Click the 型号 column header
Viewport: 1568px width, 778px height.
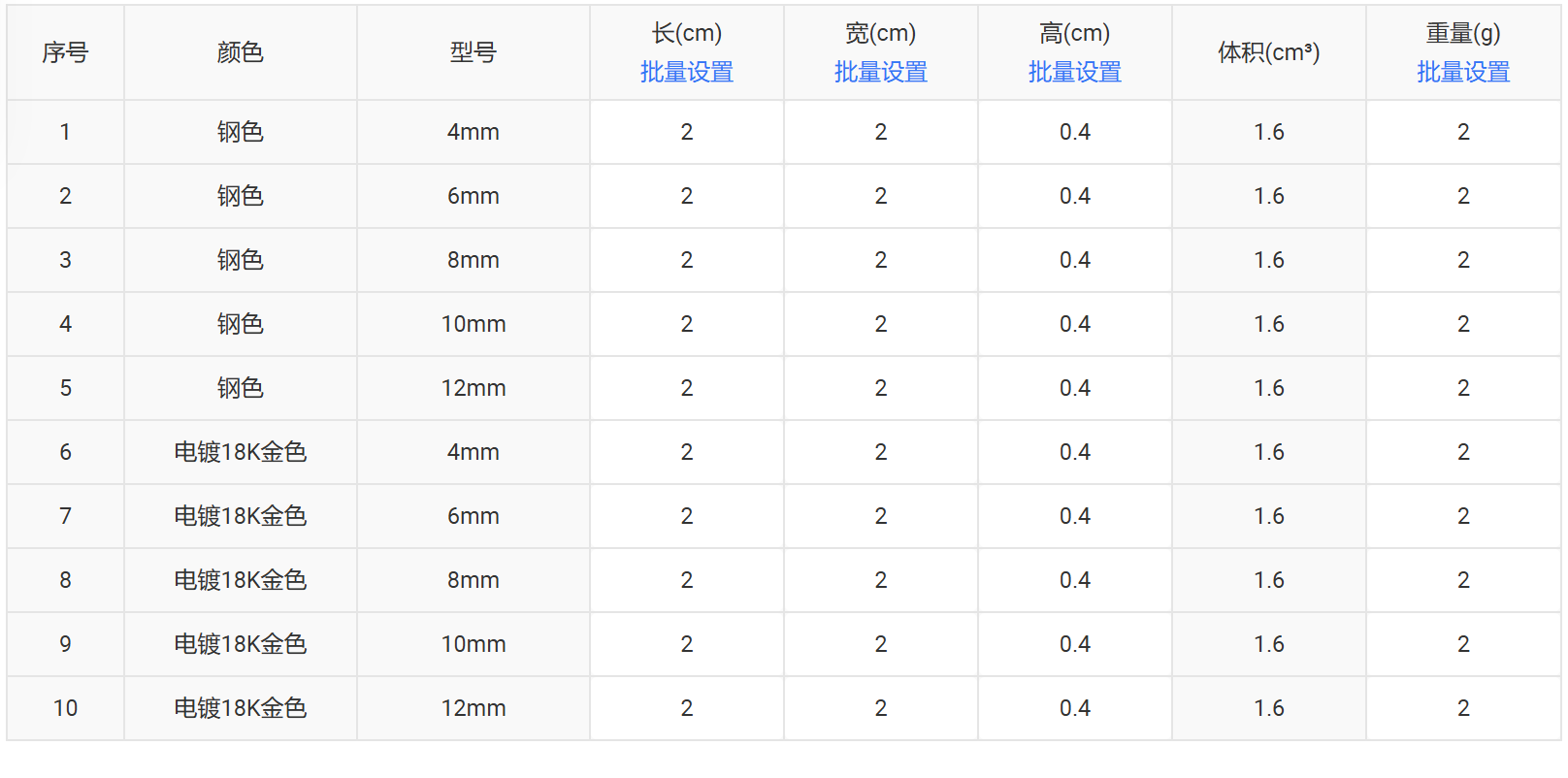coord(473,52)
